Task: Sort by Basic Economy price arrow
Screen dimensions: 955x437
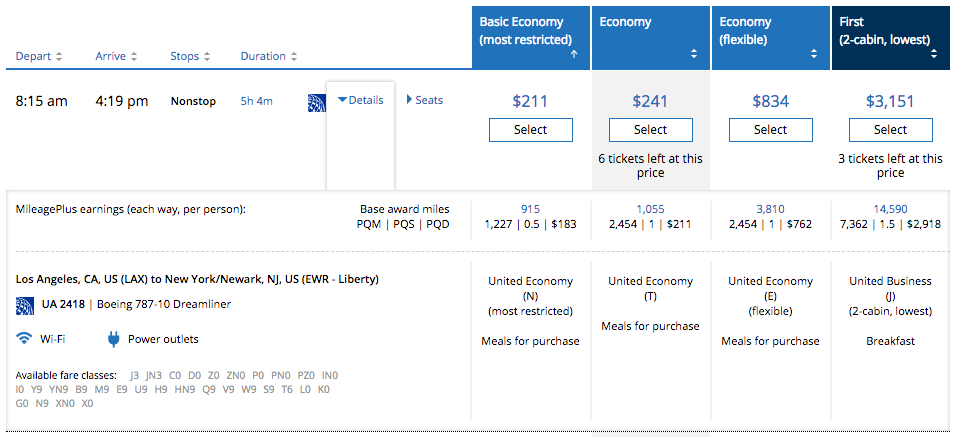Action: click(x=573, y=55)
